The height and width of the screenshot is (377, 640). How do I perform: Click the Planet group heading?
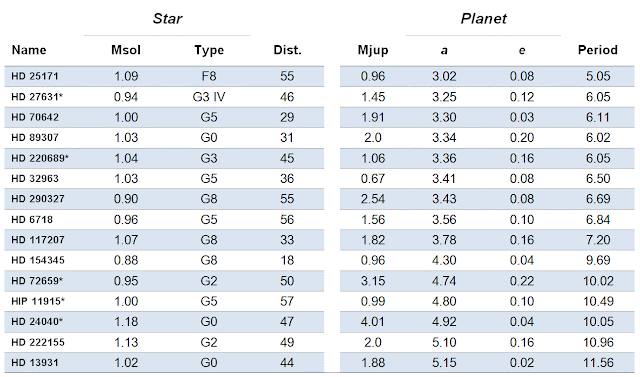(484, 18)
